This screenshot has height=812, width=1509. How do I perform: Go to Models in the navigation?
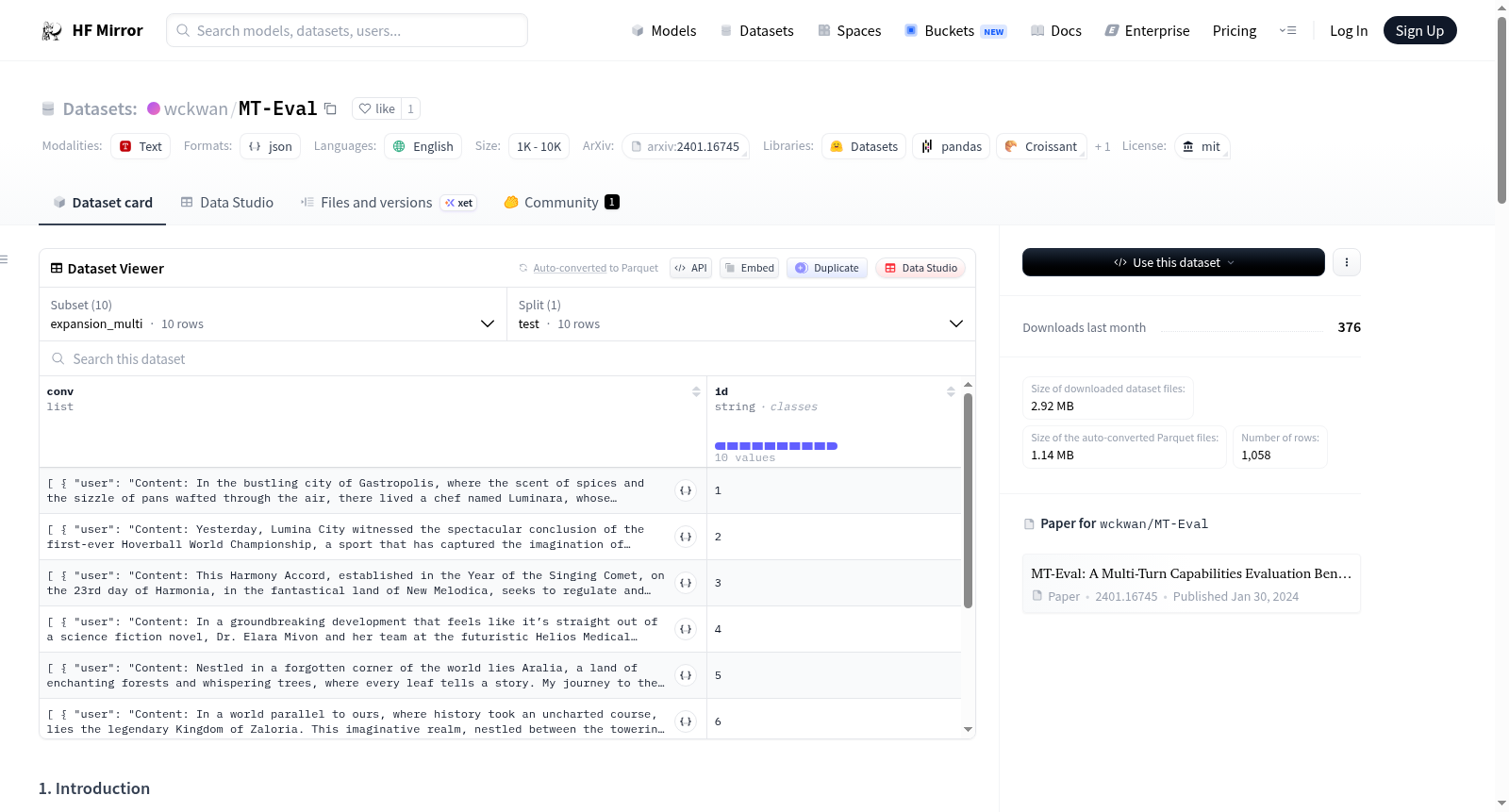pyautogui.click(x=664, y=30)
